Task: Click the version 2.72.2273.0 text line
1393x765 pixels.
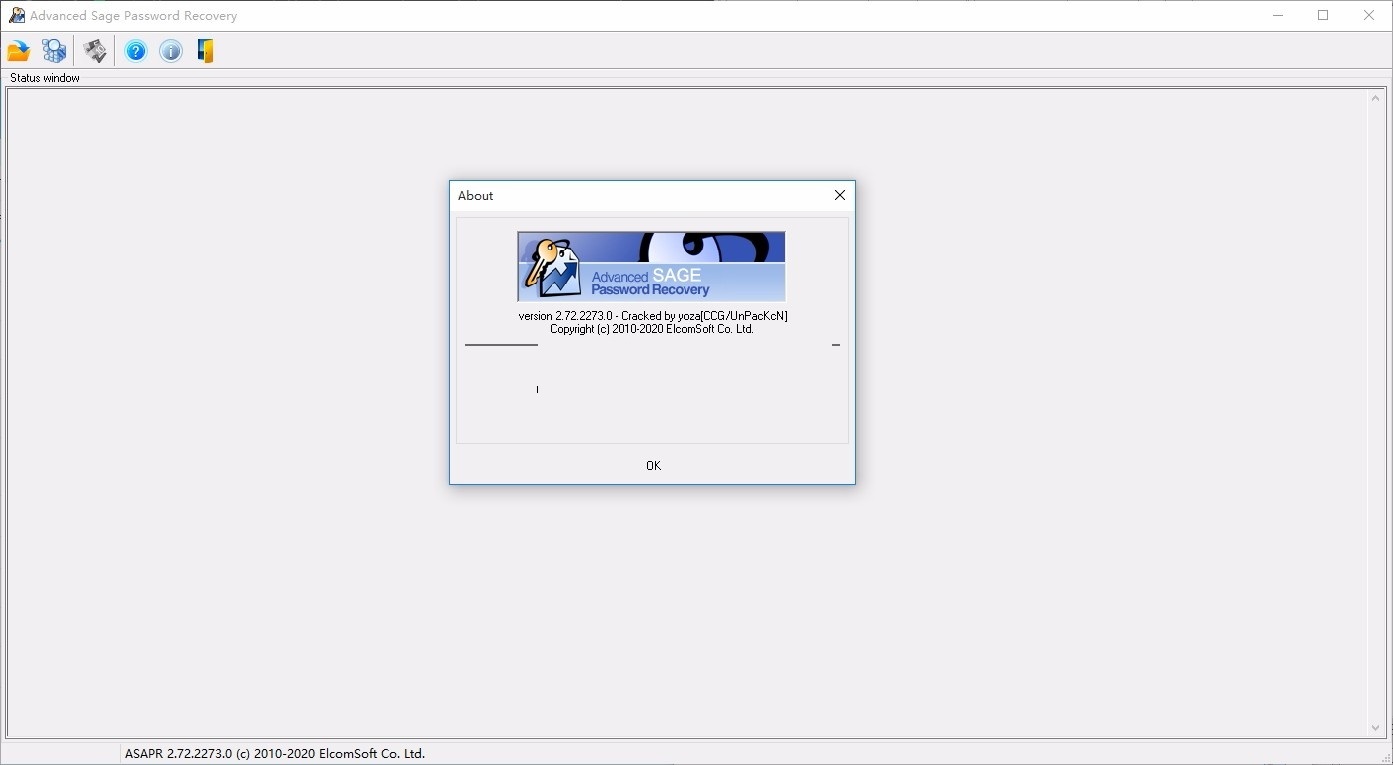Action: 653,316
